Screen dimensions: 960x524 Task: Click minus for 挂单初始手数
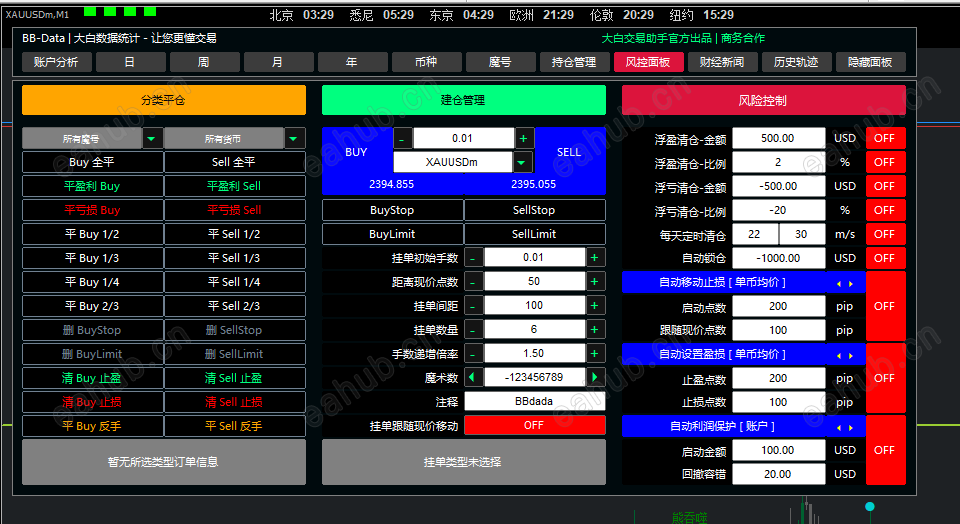click(x=473, y=258)
